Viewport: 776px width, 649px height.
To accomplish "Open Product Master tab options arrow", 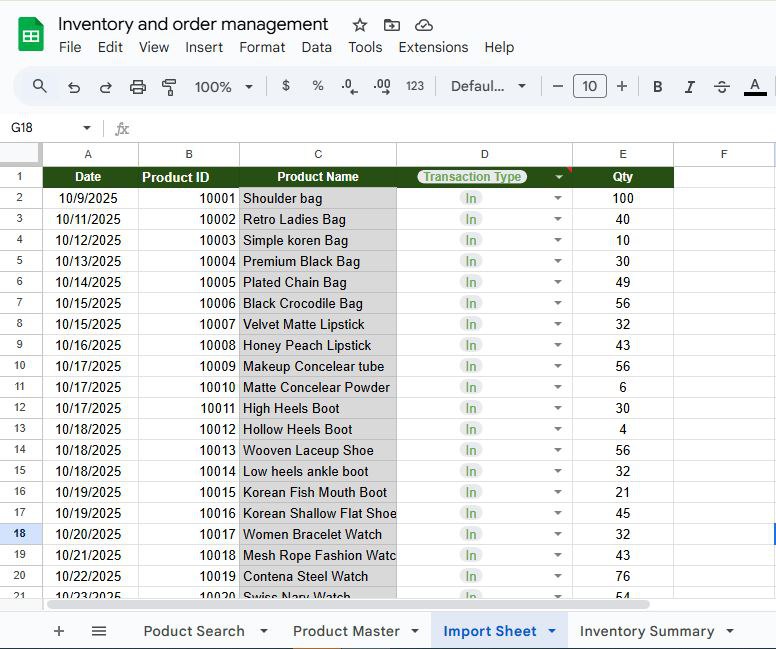I will pos(415,631).
